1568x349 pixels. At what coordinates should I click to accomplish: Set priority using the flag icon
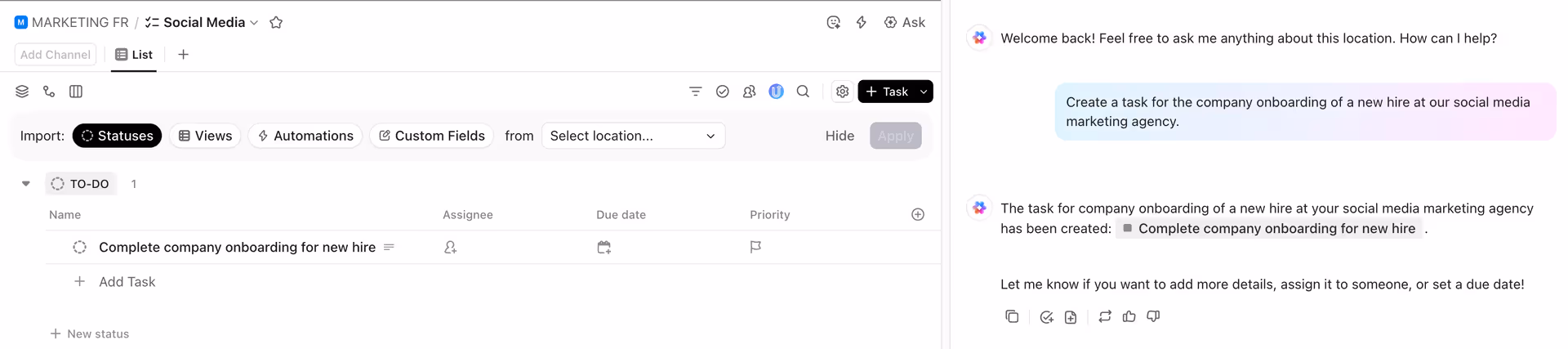pos(755,247)
